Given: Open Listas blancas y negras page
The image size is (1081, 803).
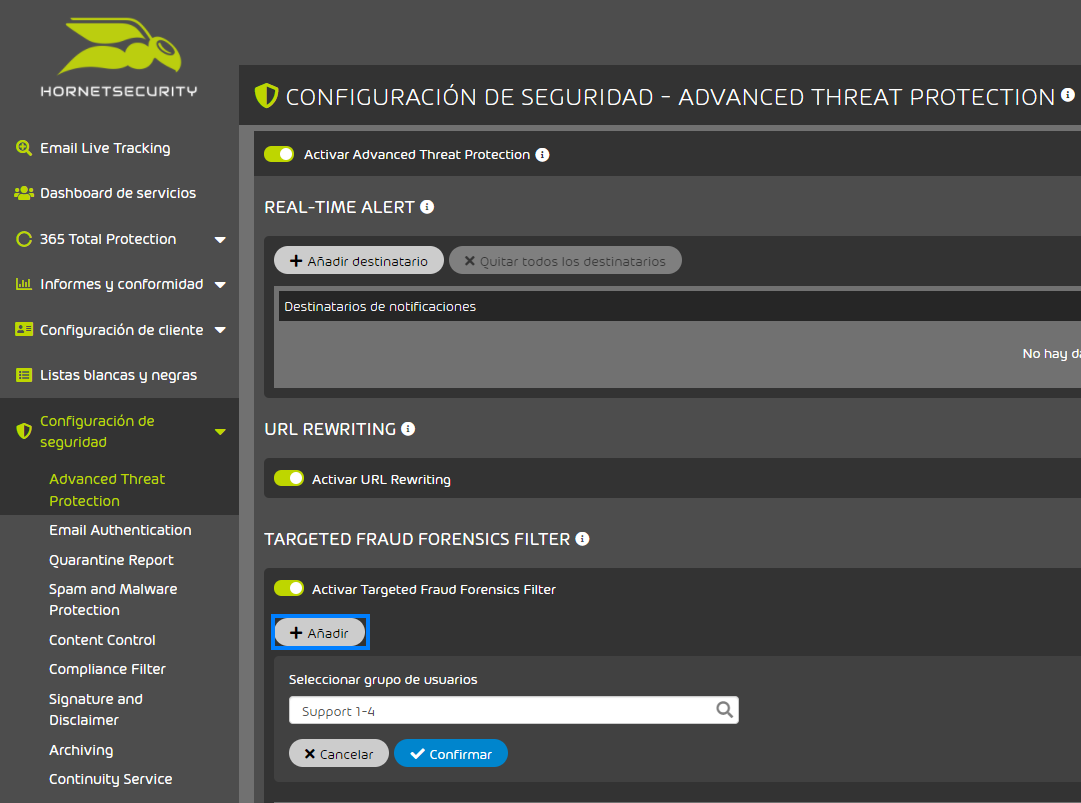Looking at the screenshot, I should (x=119, y=375).
